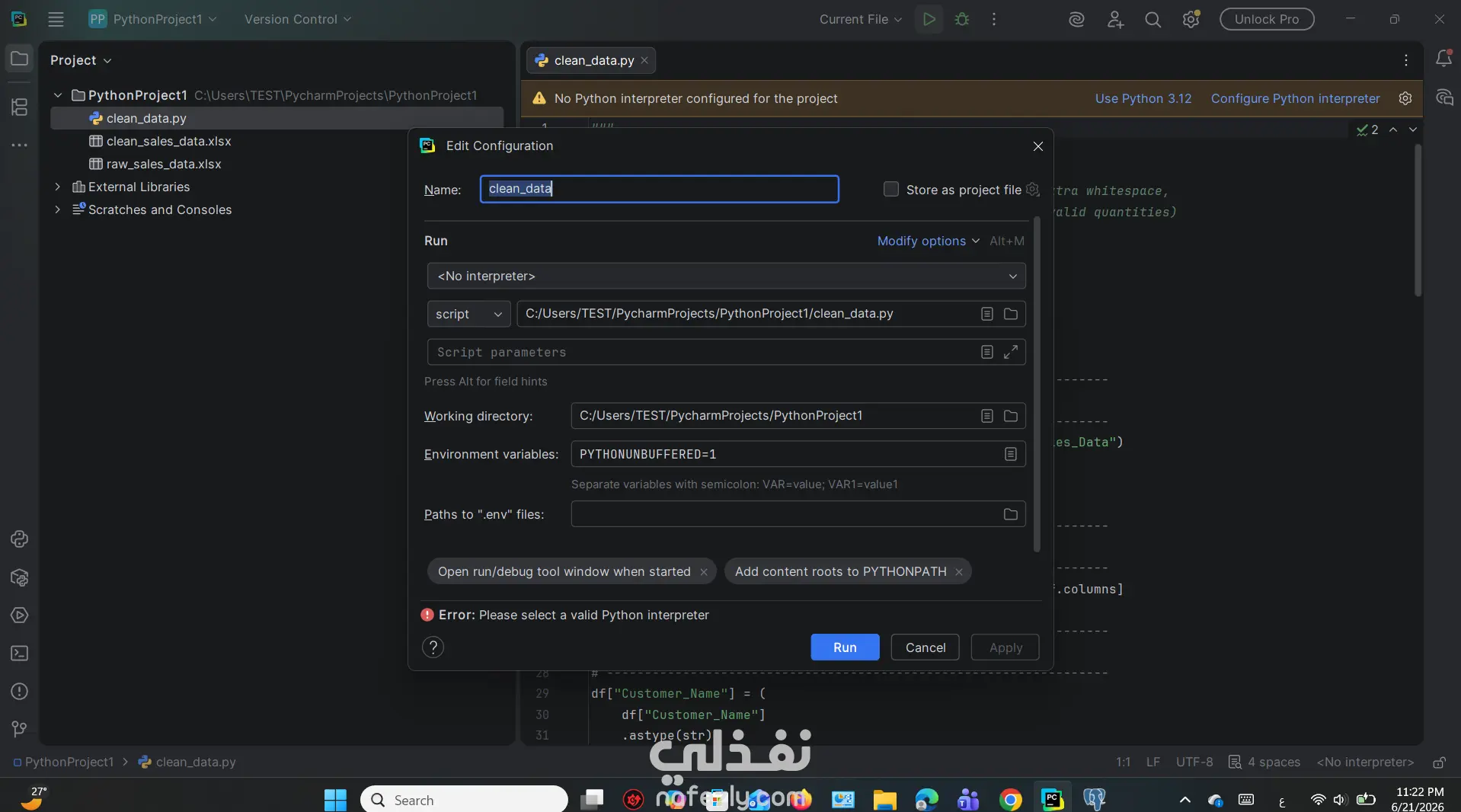This screenshot has height=812, width=1461.
Task: Collapse the PythonProject1 tree node
Action: tap(58, 95)
